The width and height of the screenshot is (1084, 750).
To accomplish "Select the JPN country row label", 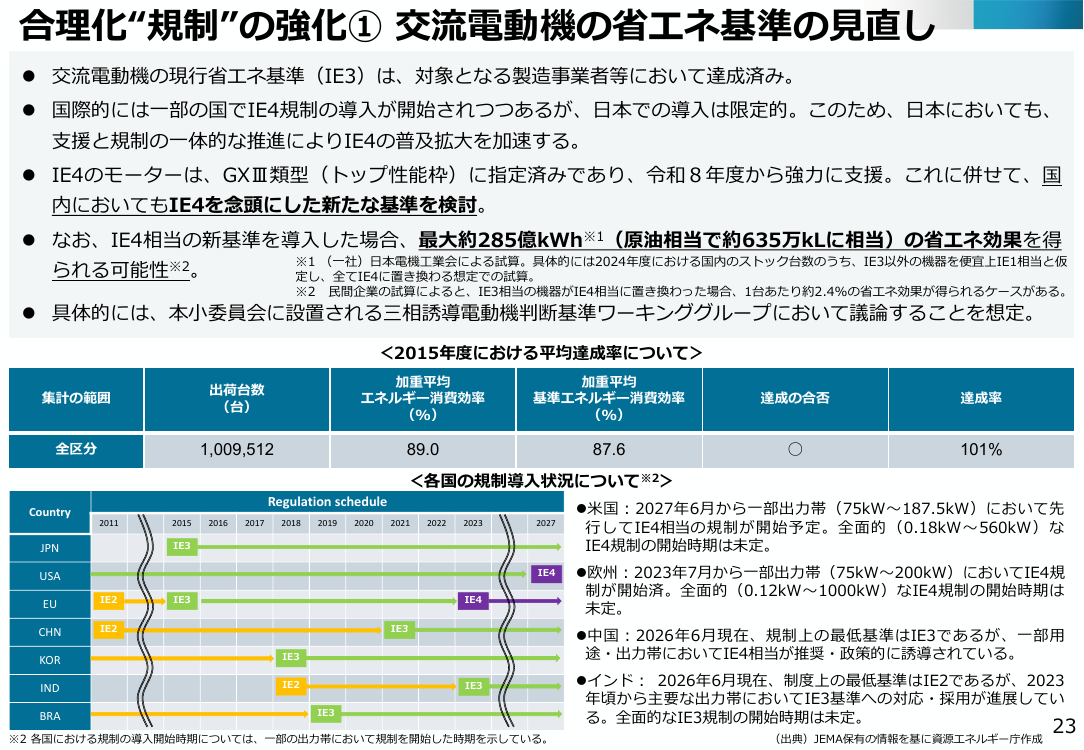I will click(50, 547).
